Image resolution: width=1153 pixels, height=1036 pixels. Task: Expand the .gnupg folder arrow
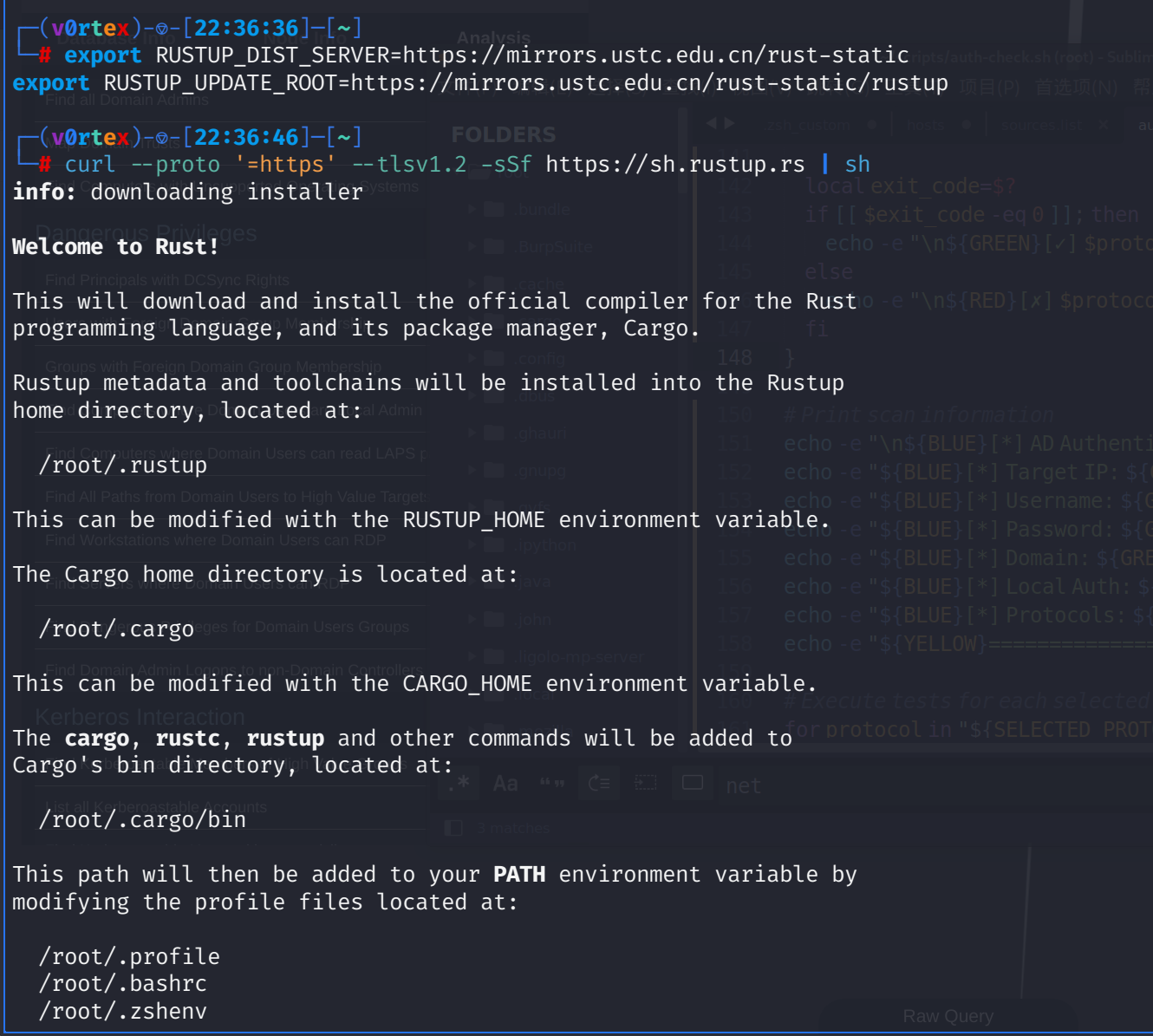click(472, 470)
